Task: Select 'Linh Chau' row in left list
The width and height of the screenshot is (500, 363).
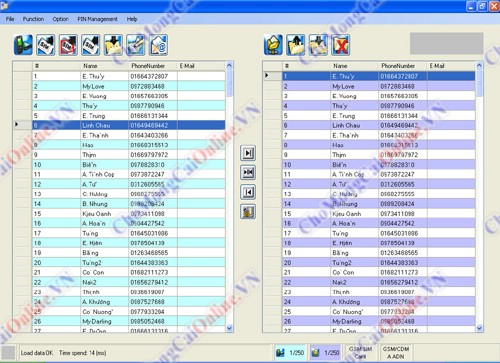Action: click(x=129, y=125)
